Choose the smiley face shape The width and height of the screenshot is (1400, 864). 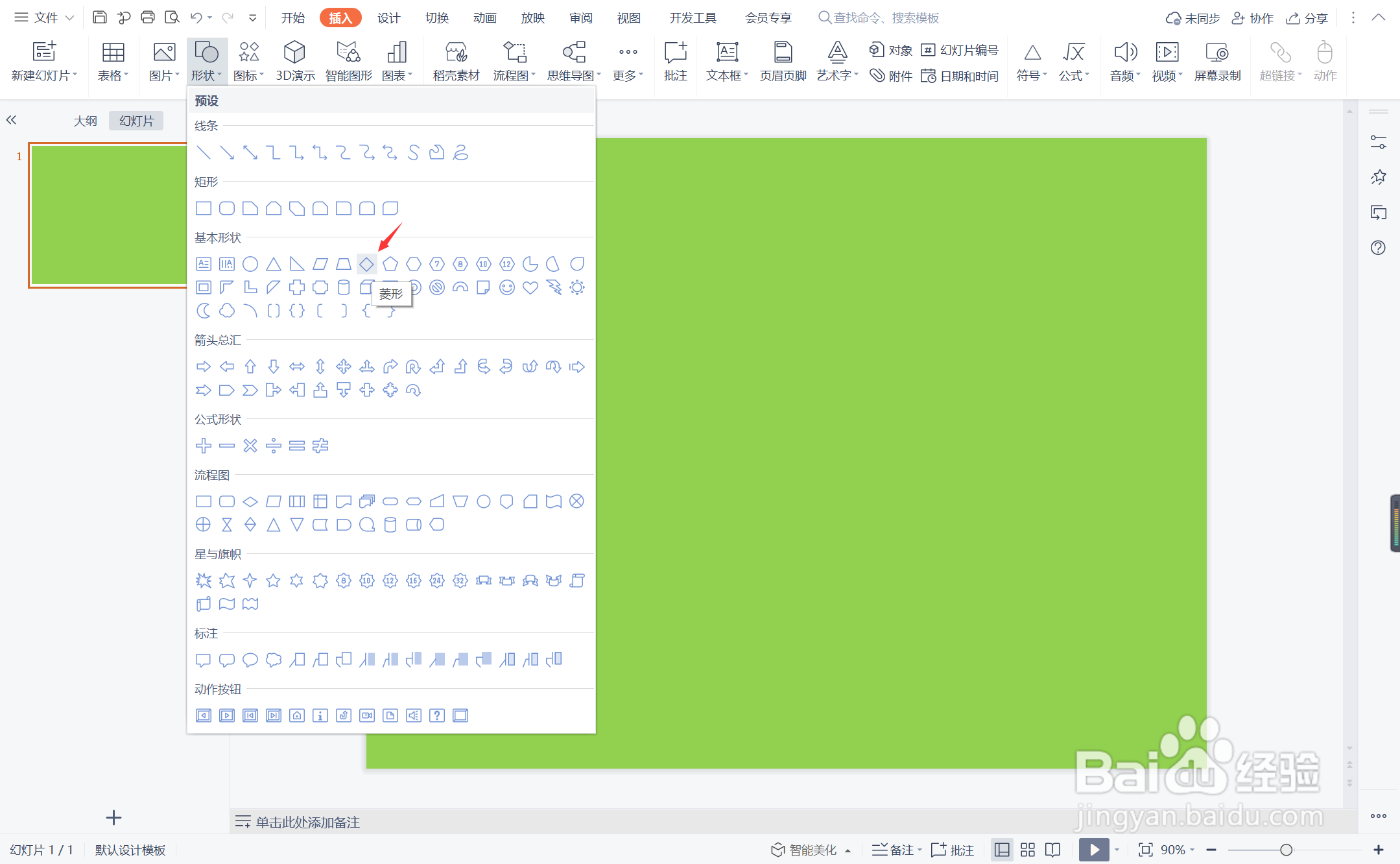click(507, 287)
